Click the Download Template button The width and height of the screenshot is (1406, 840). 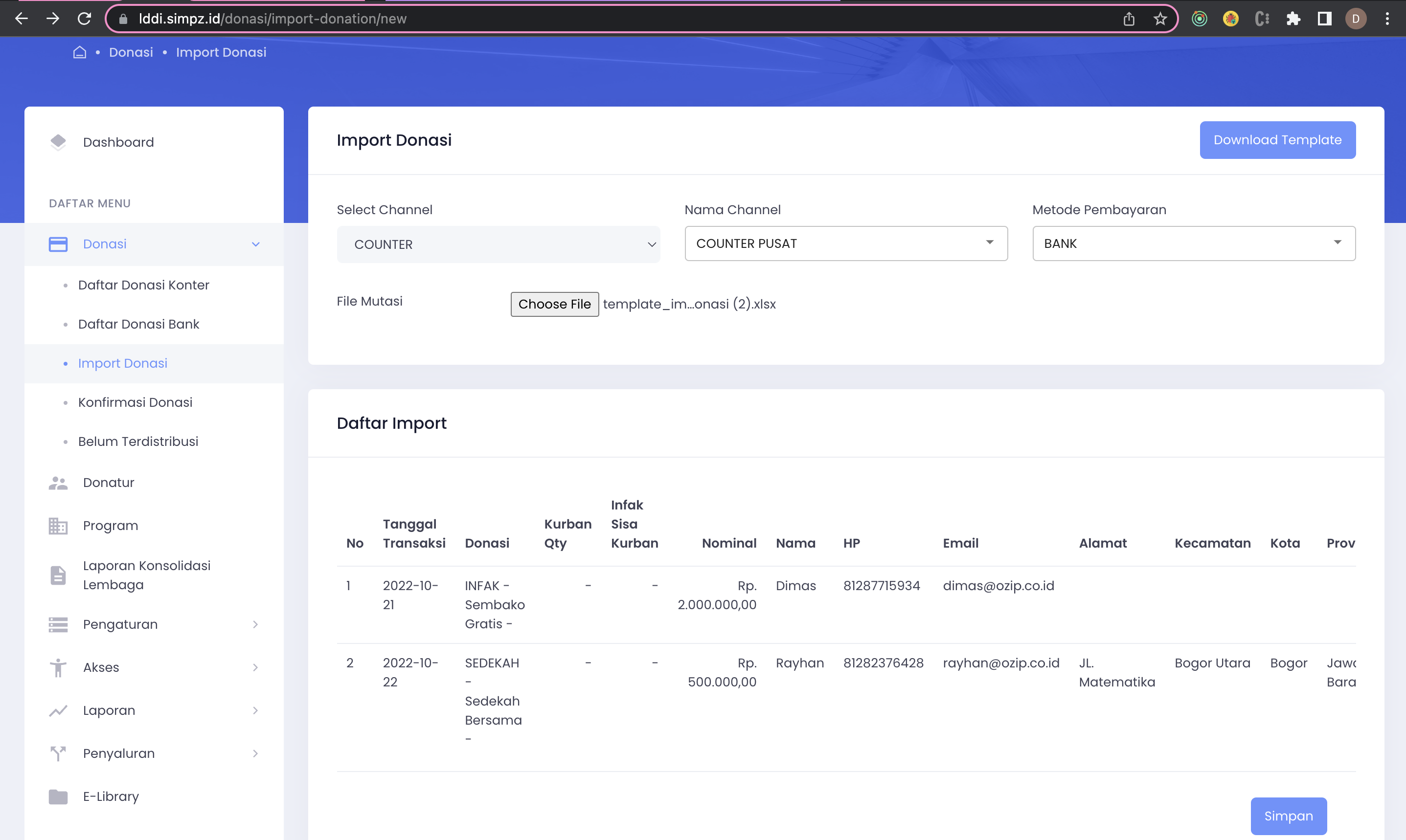1277,140
